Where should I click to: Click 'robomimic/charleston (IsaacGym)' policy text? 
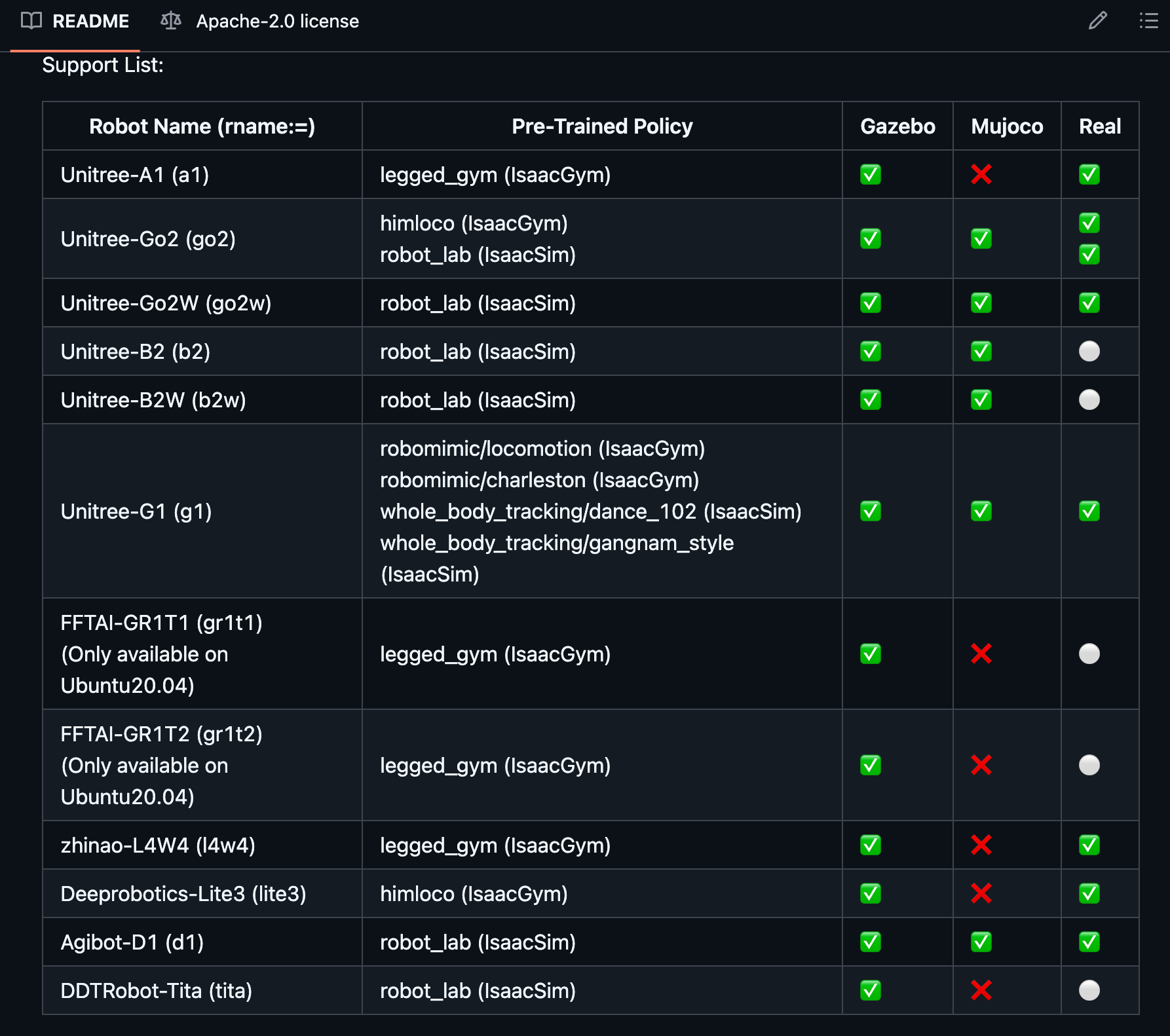(540, 480)
